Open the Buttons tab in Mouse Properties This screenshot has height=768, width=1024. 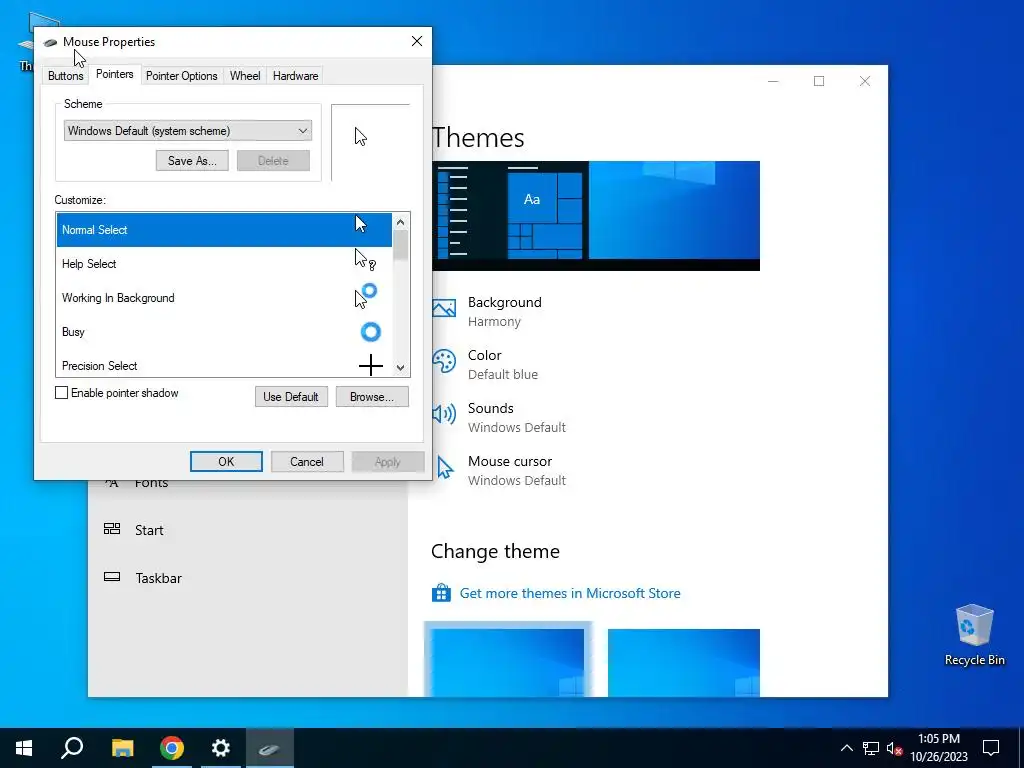[65, 76]
